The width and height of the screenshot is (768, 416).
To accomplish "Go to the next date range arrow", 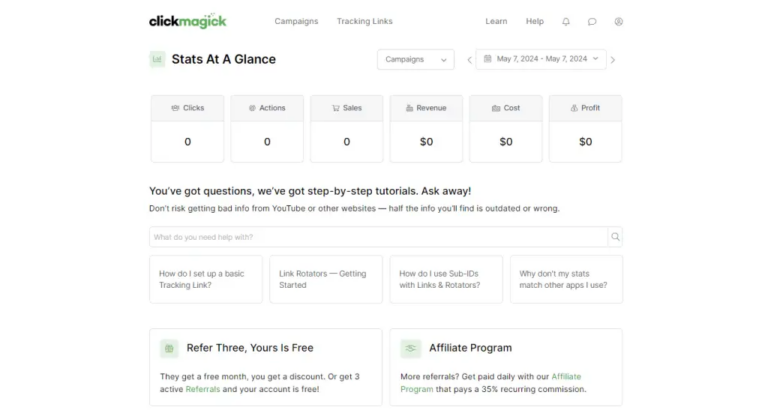I will point(613,60).
